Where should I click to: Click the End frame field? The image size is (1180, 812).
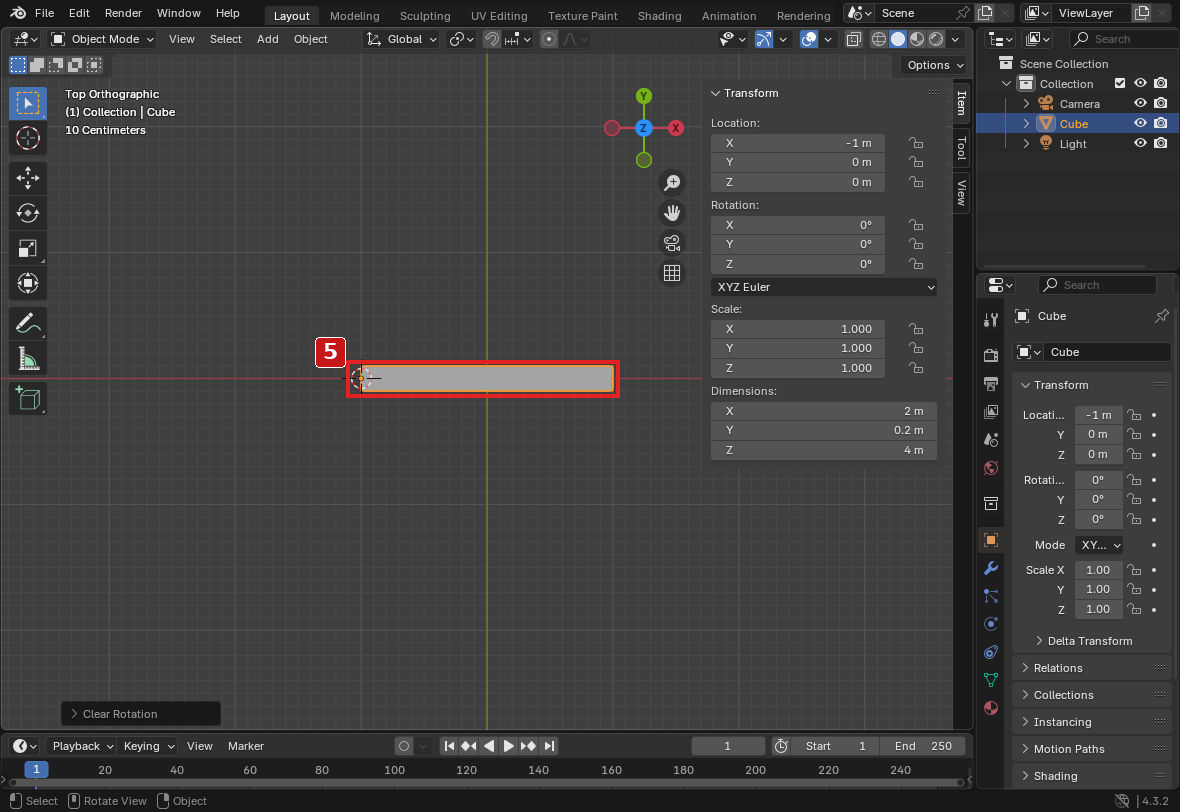click(x=923, y=746)
